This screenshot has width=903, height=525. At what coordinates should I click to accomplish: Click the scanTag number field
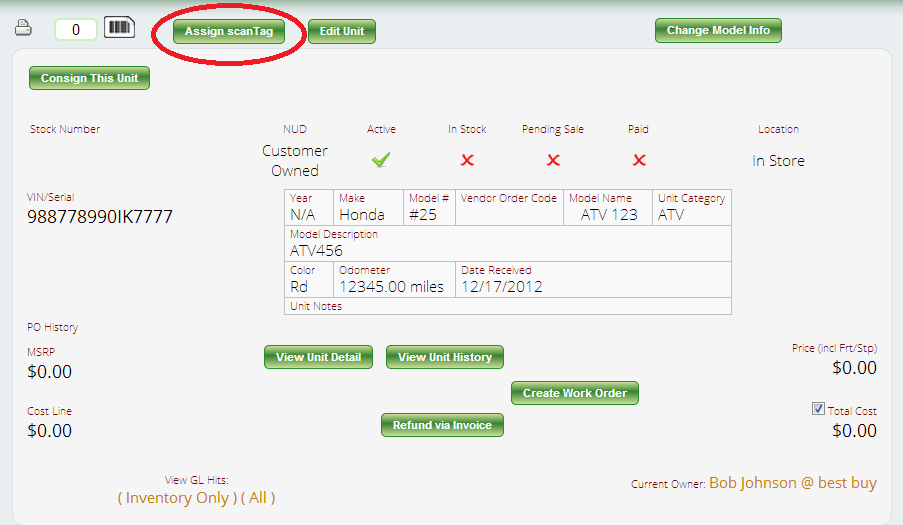76,30
